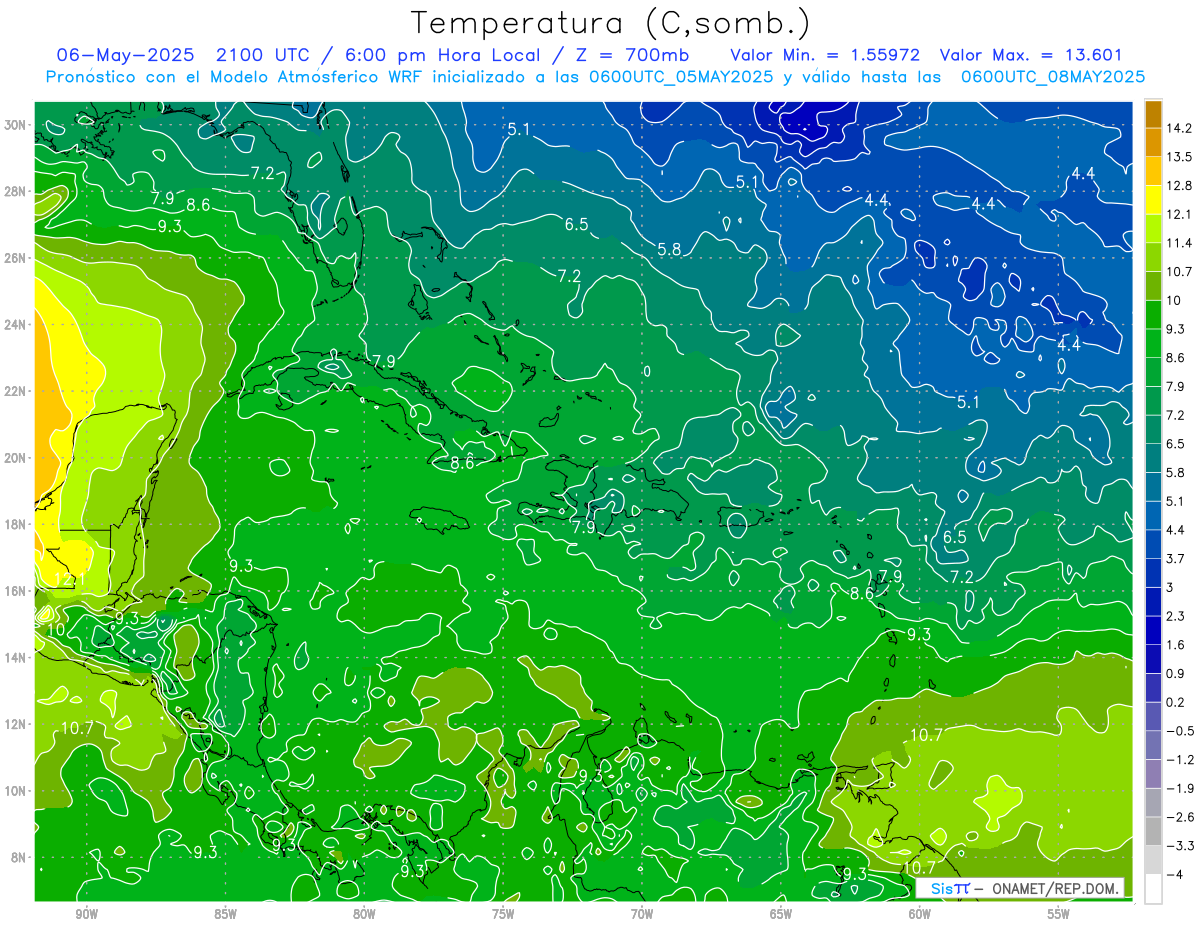Click the dark orange swatch above 14.2
This screenshot has height=927, width=1200.
point(1153,114)
